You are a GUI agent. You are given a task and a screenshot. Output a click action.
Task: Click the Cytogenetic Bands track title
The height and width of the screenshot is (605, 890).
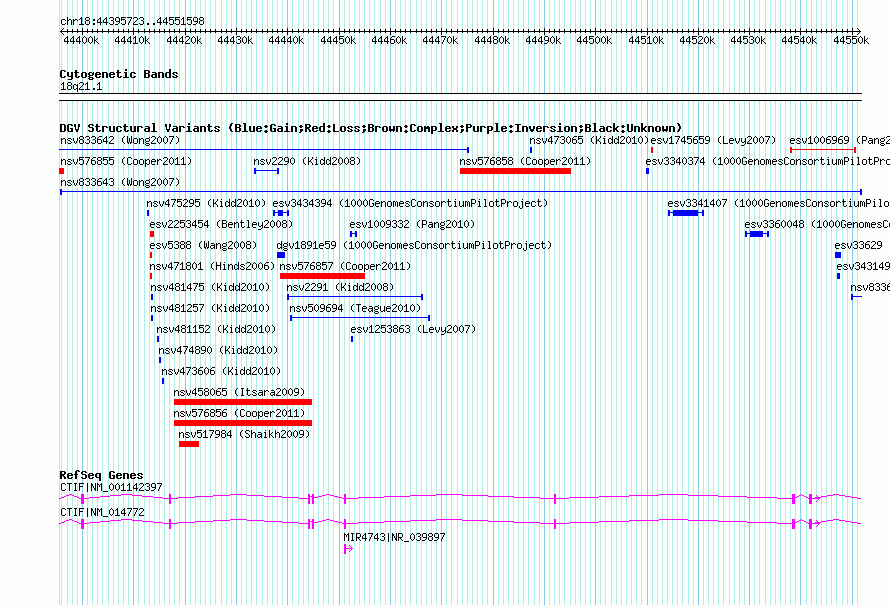coord(119,74)
